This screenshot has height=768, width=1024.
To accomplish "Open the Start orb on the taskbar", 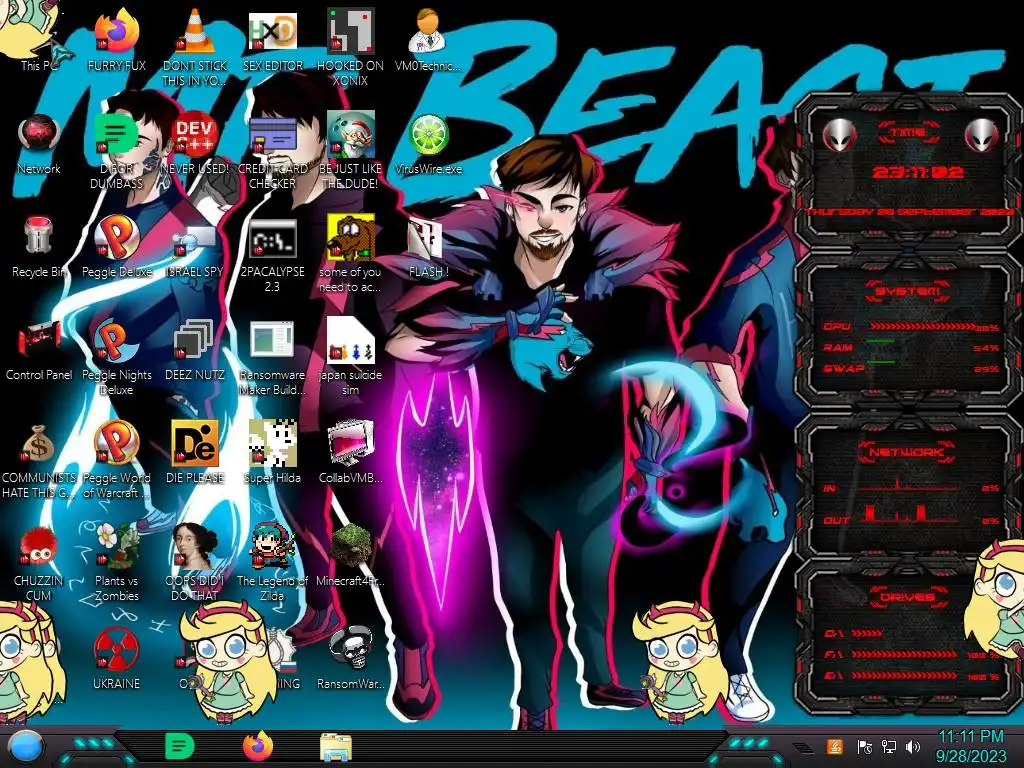I will (x=27, y=747).
